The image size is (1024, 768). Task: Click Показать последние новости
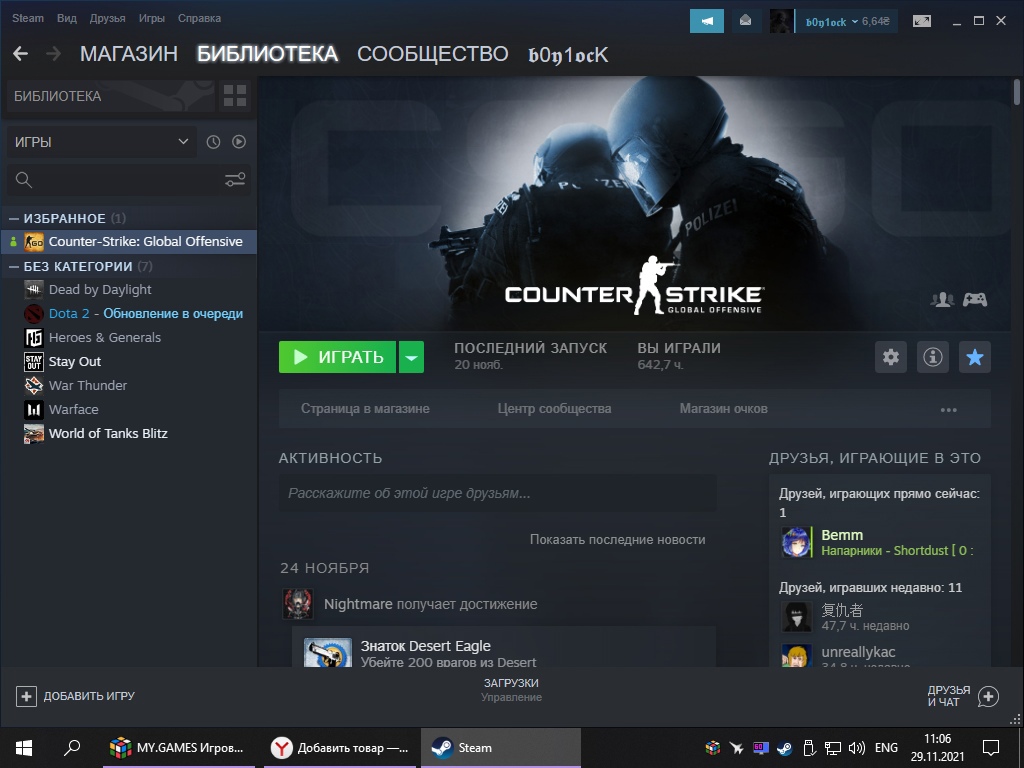point(617,539)
